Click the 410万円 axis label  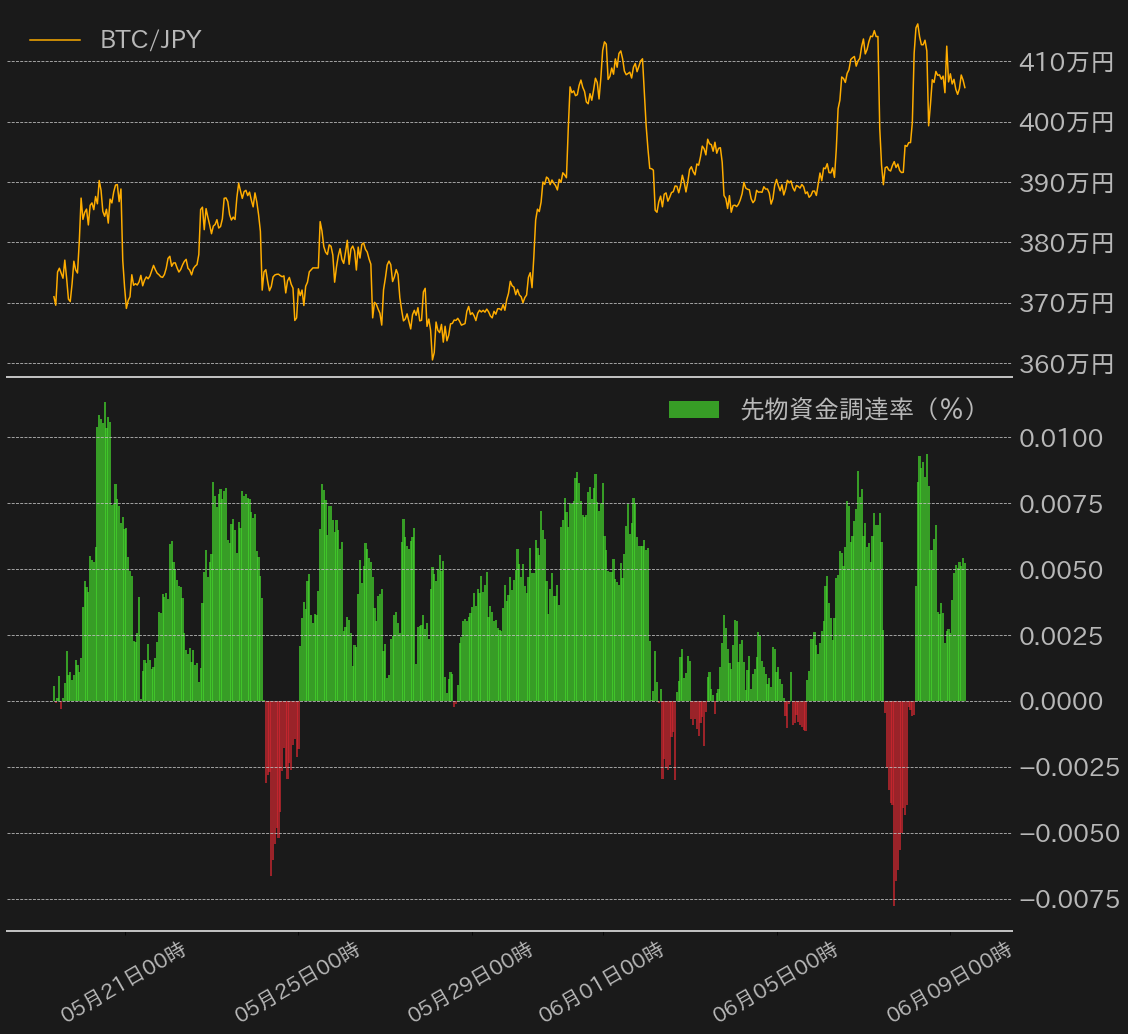click(x=1065, y=62)
